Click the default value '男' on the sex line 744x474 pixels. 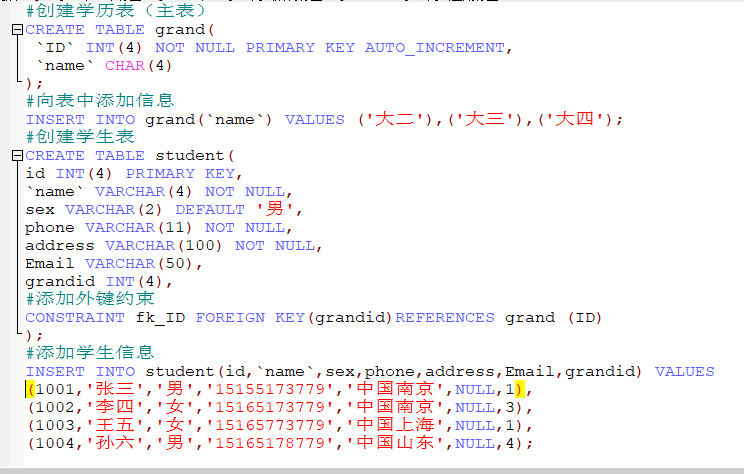275,209
